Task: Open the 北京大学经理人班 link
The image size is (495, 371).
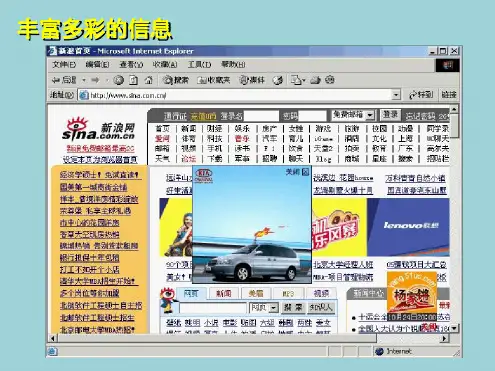Action: pyautogui.click(x=343, y=265)
